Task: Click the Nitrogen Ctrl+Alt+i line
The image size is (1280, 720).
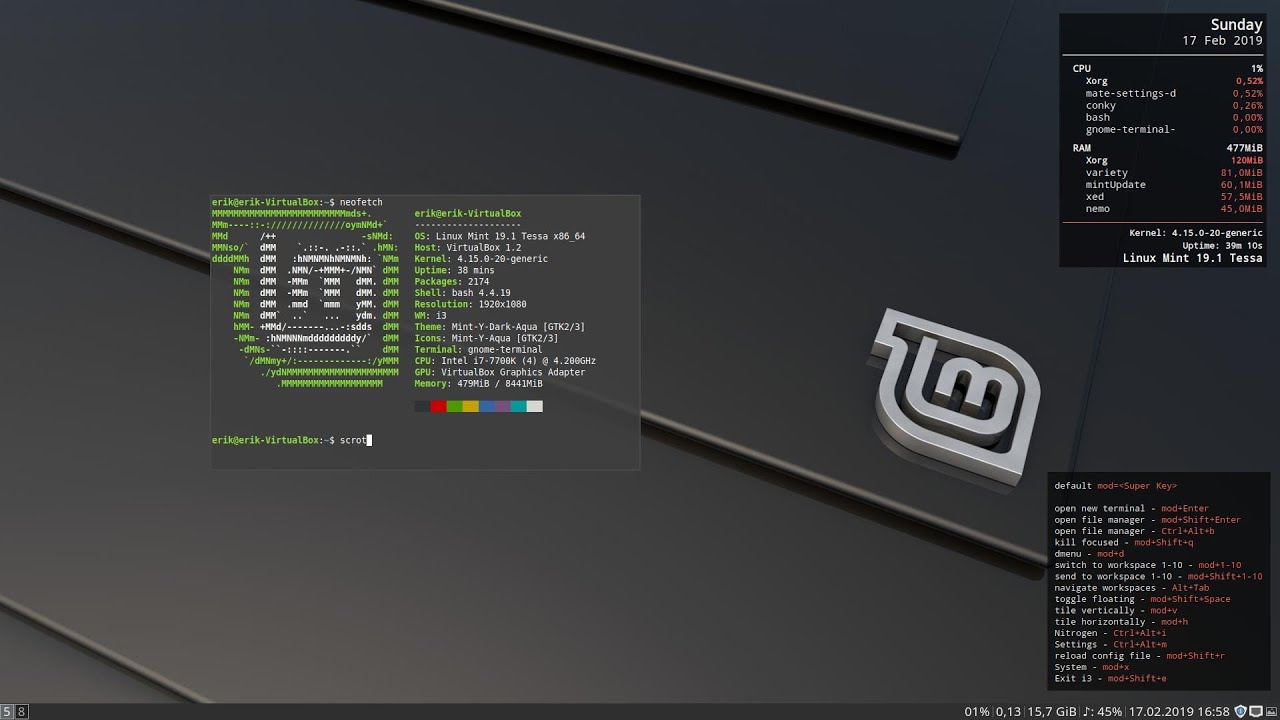Action: tap(1110, 633)
